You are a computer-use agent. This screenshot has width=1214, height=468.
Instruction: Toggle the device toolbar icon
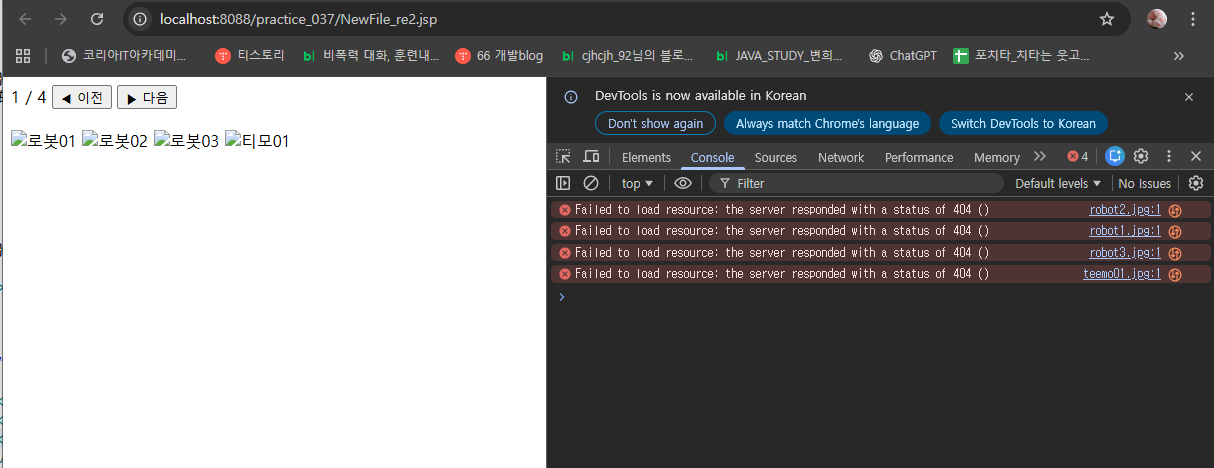pyautogui.click(x=591, y=157)
